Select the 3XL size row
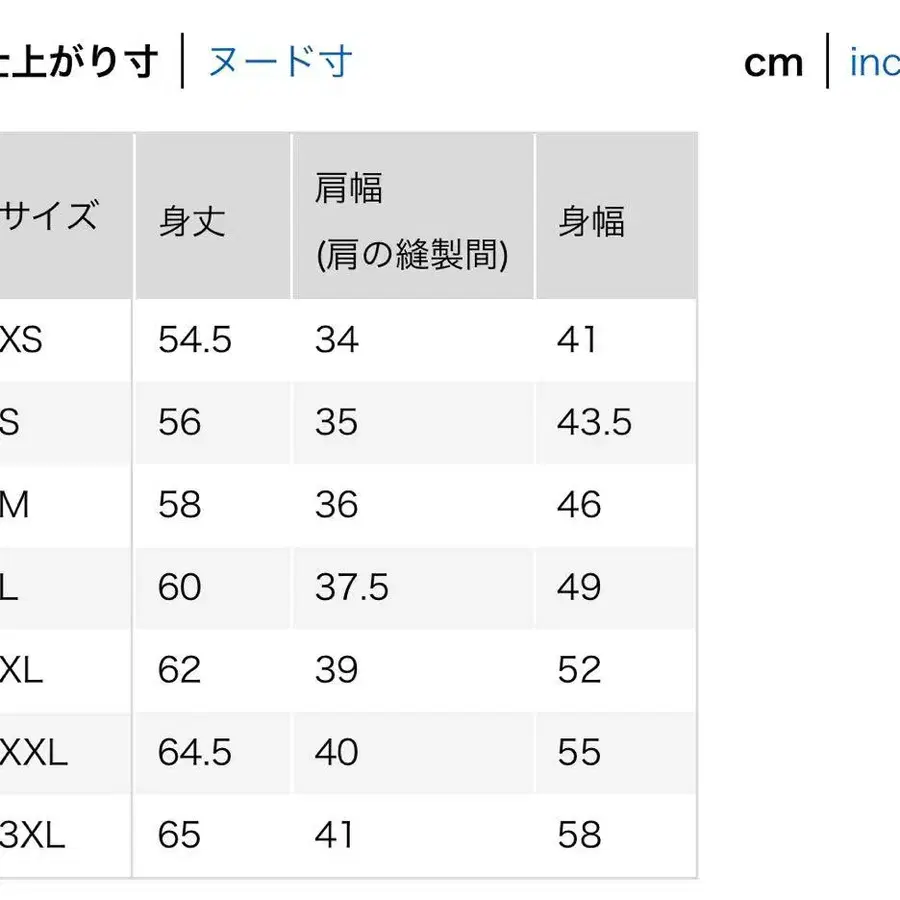This screenshot has height=900, width=900. [30, 835]
